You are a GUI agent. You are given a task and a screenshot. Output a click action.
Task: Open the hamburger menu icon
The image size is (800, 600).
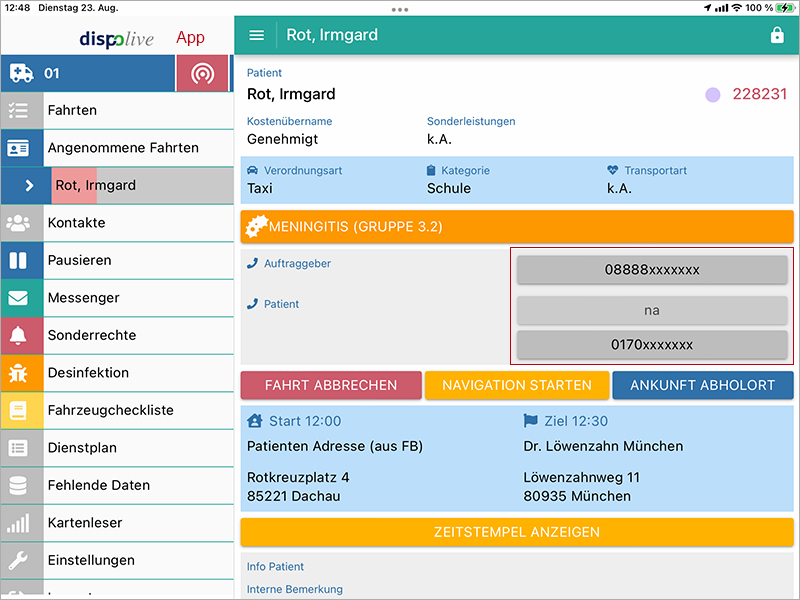point(257,35)
